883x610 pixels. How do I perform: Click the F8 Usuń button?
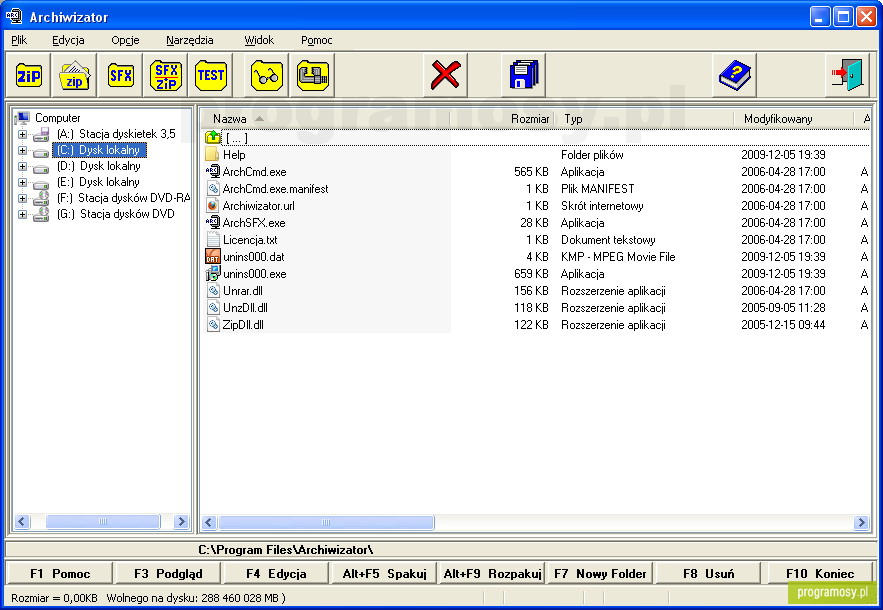tap(708, 573)
